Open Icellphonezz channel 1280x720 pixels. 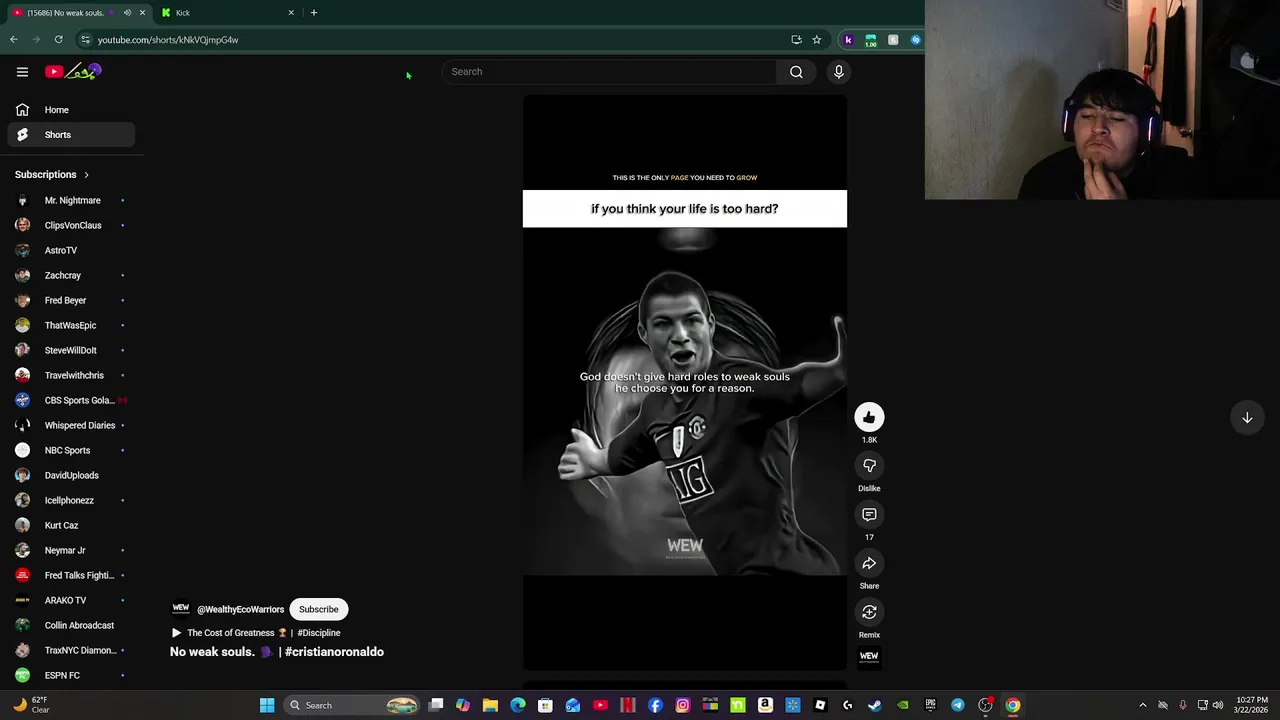[x=71, y=500]
